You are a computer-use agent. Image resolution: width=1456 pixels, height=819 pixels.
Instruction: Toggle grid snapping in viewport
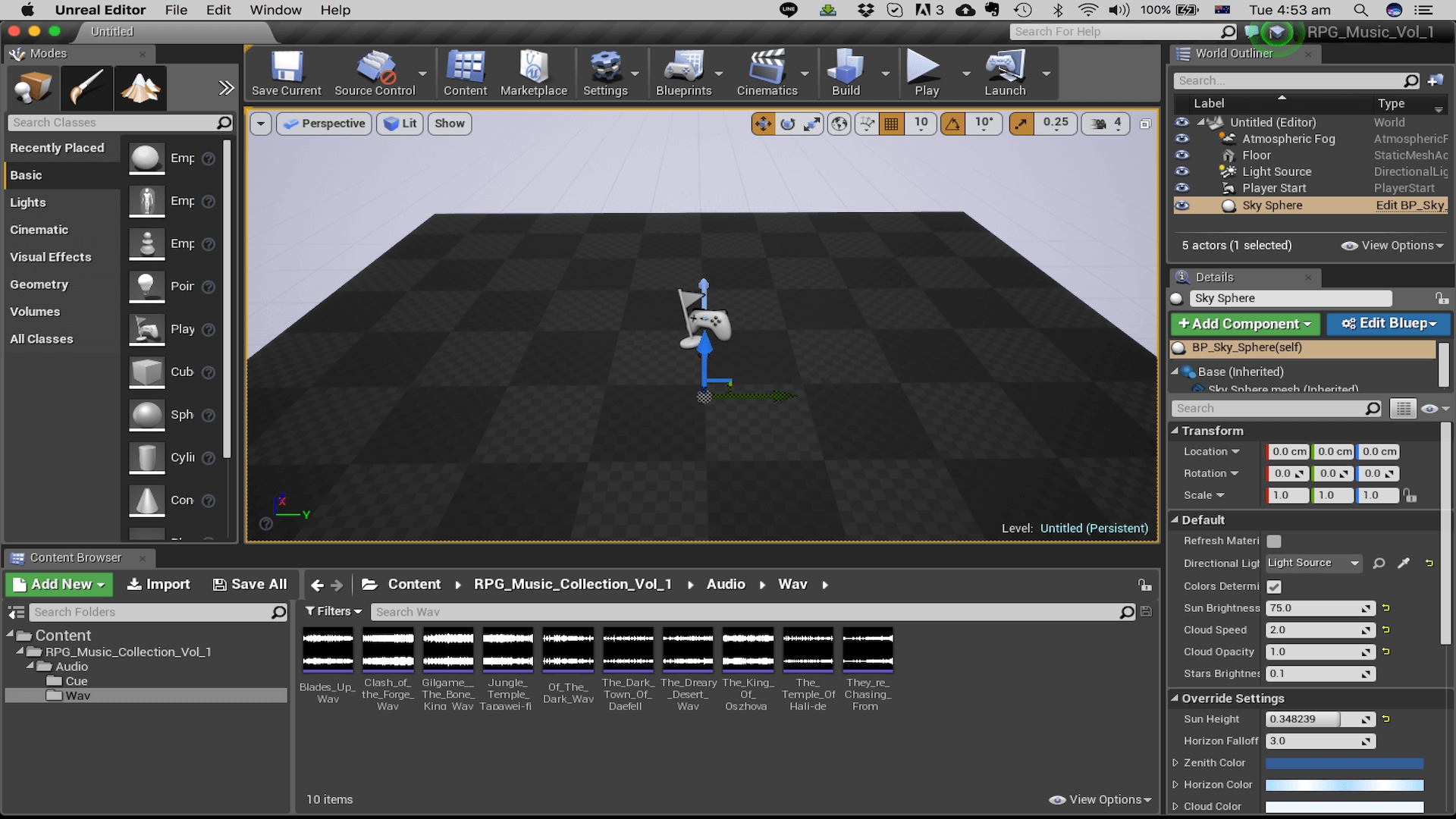tap(892, 124)
